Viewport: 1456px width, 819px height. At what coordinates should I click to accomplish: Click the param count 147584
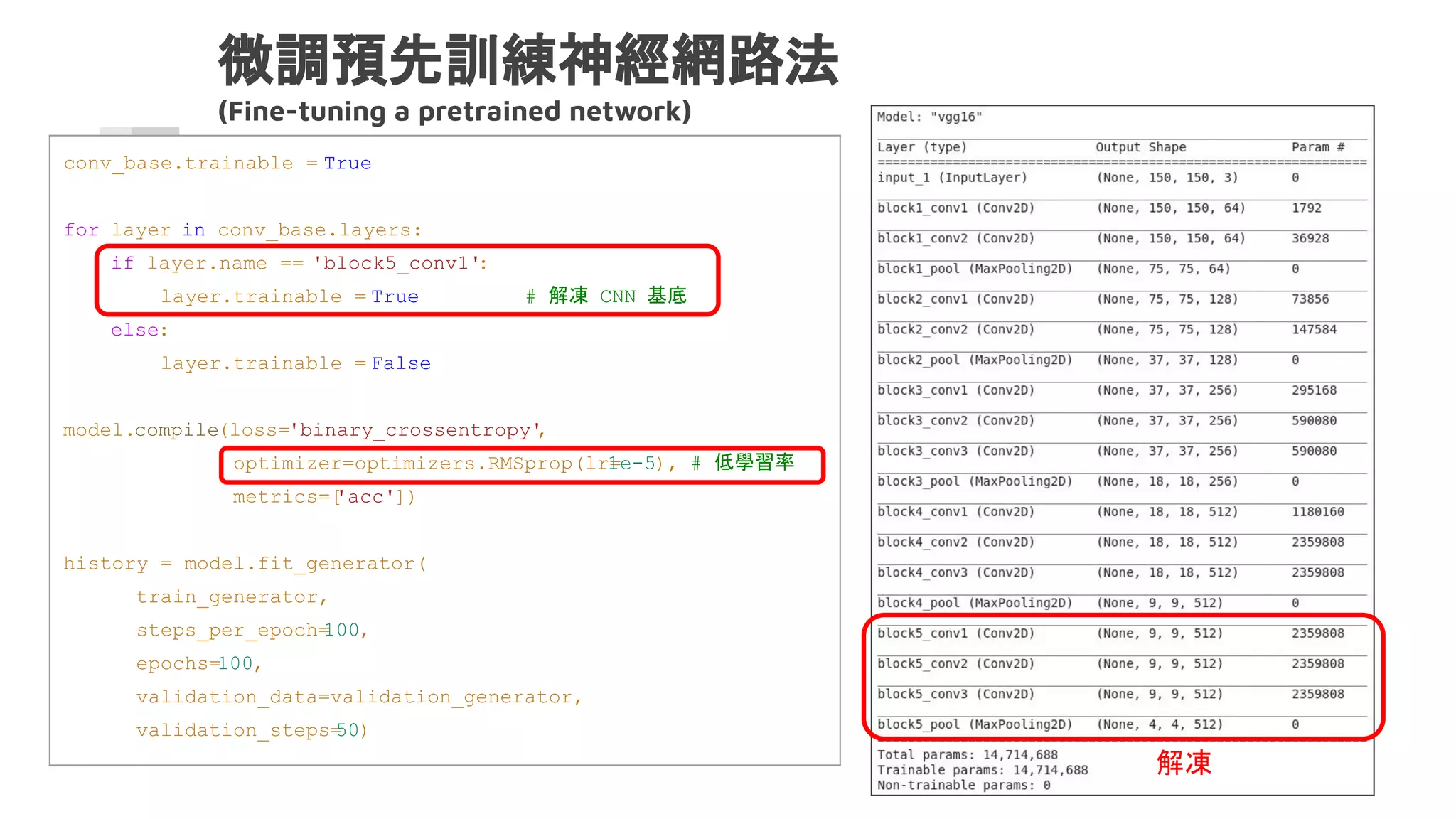tap(1314, 330)
